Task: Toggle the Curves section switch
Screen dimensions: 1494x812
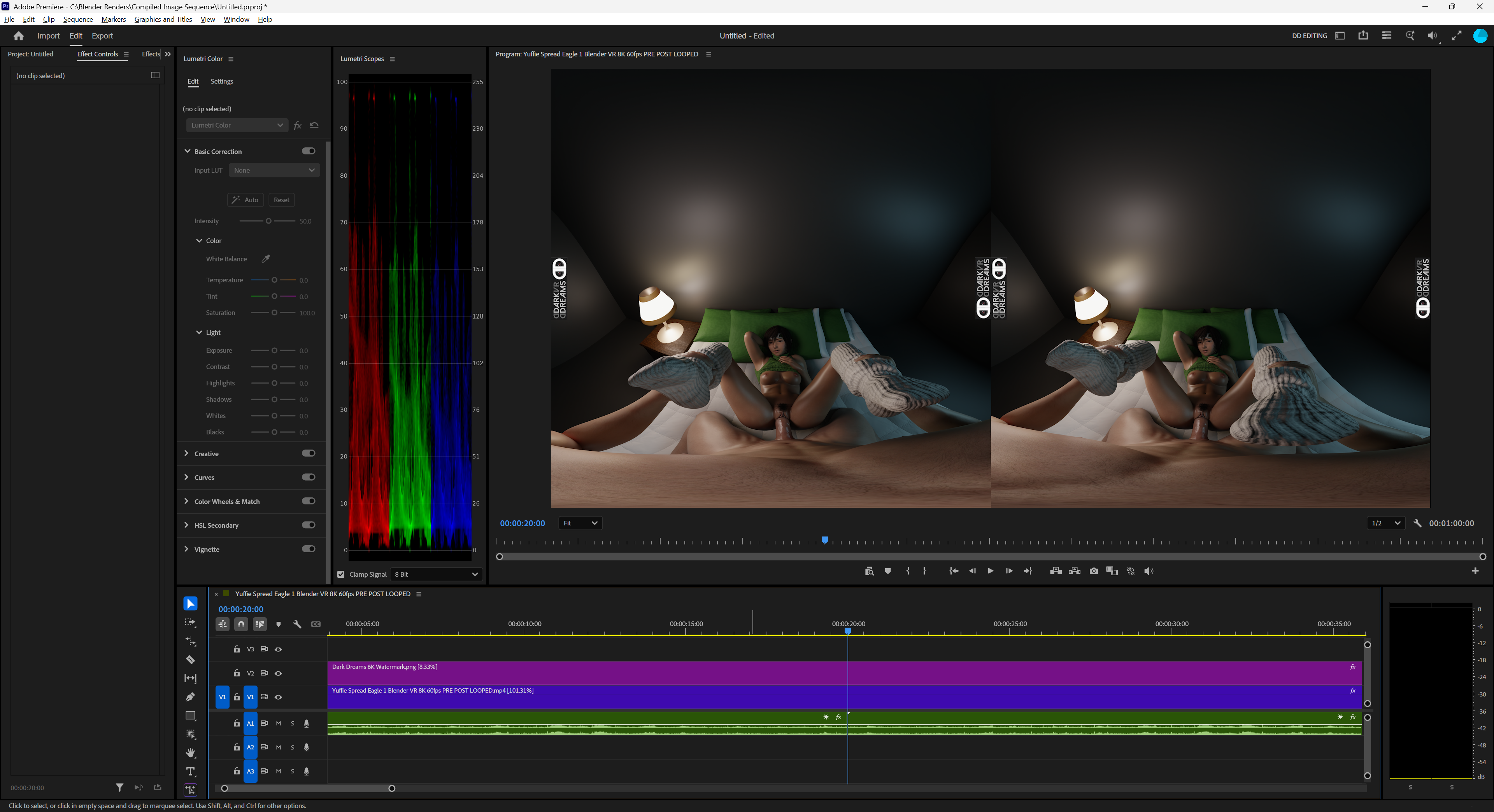Action: pos(309,477)
